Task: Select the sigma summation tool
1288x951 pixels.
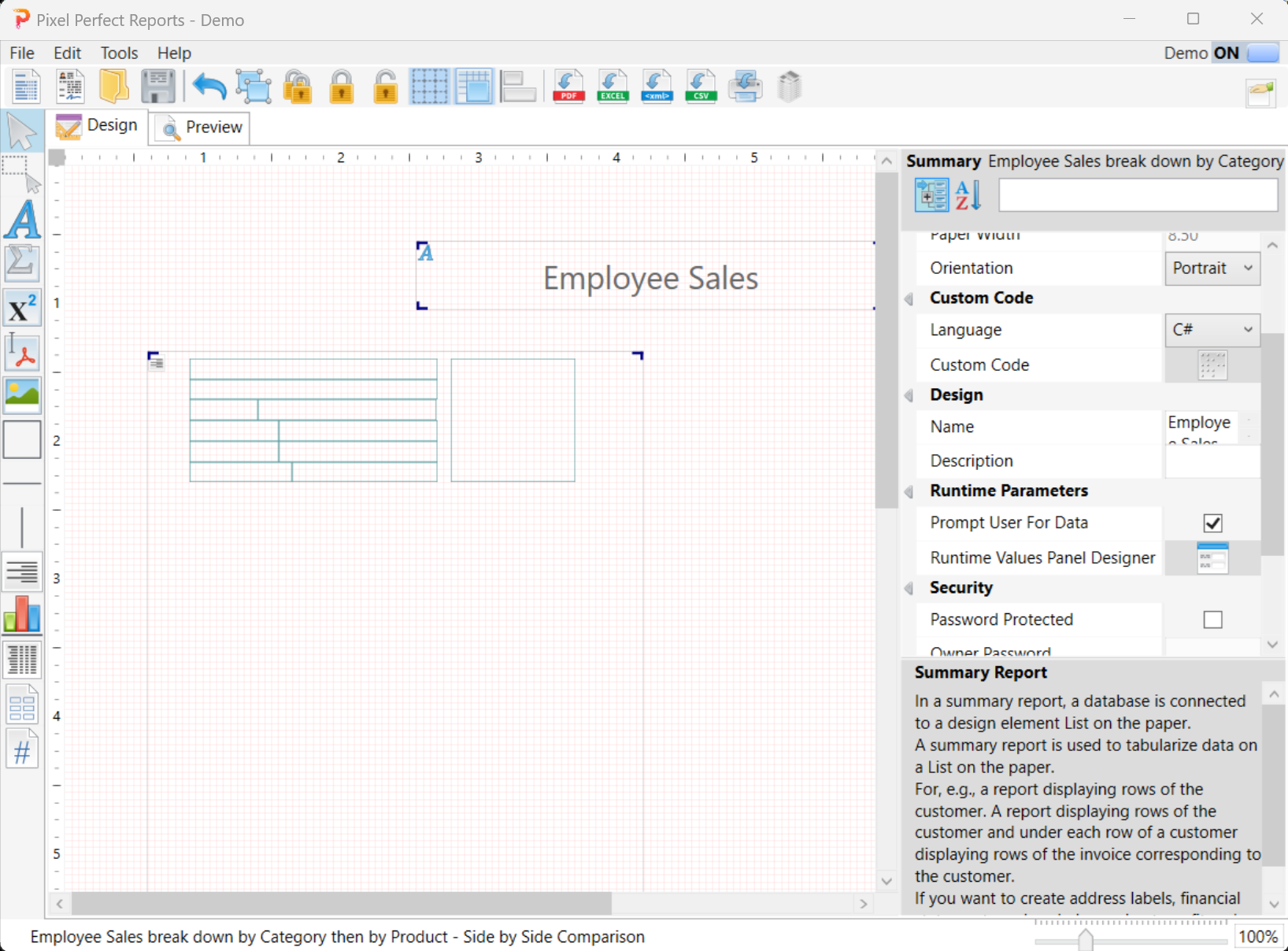Action: (x=22, y=263)
